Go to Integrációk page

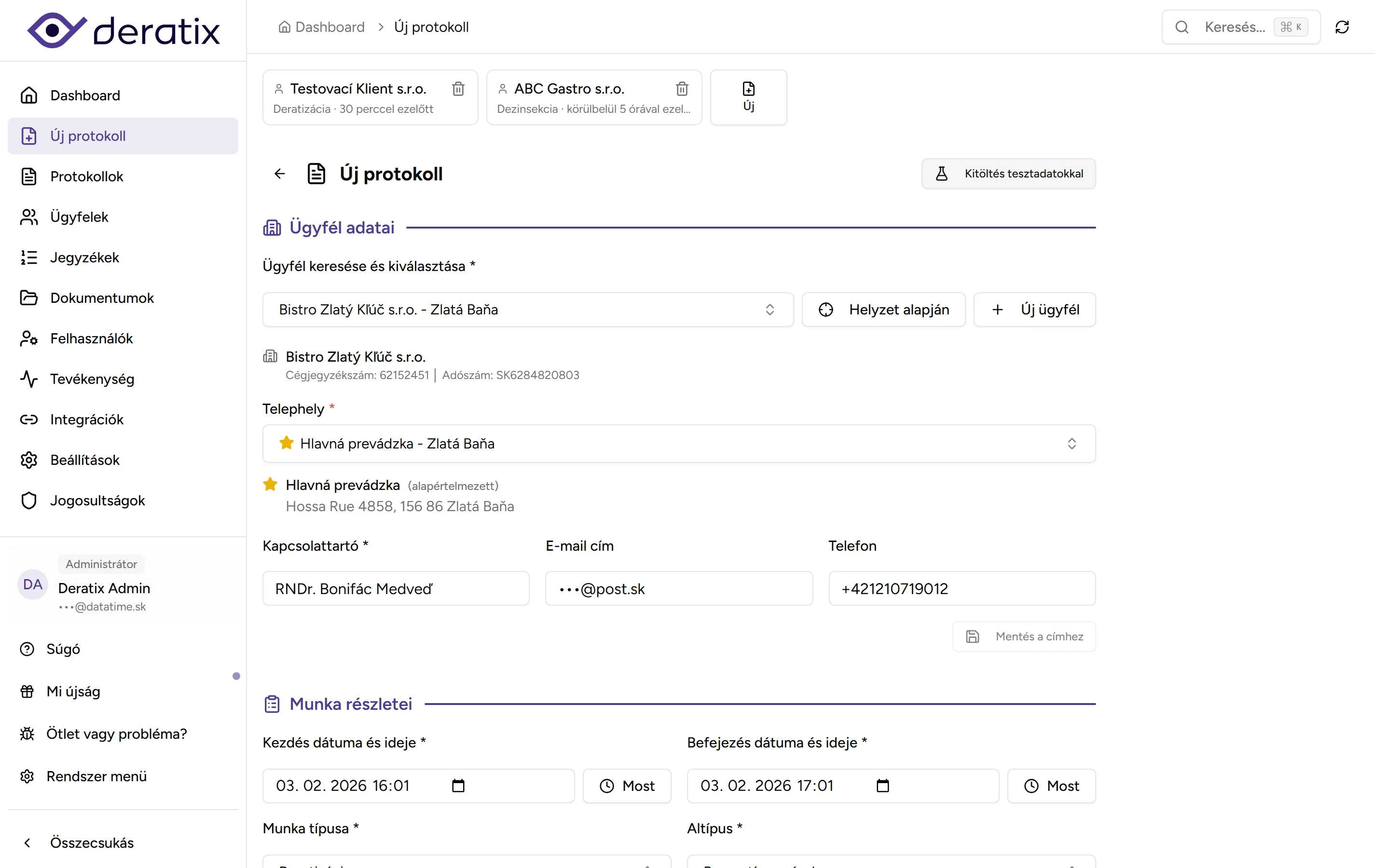(x=87, y=420)
